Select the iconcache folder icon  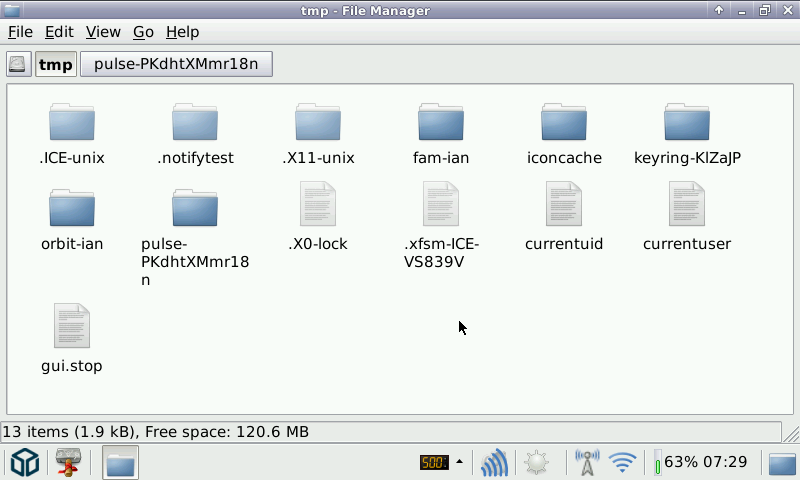tap(564, 124)
